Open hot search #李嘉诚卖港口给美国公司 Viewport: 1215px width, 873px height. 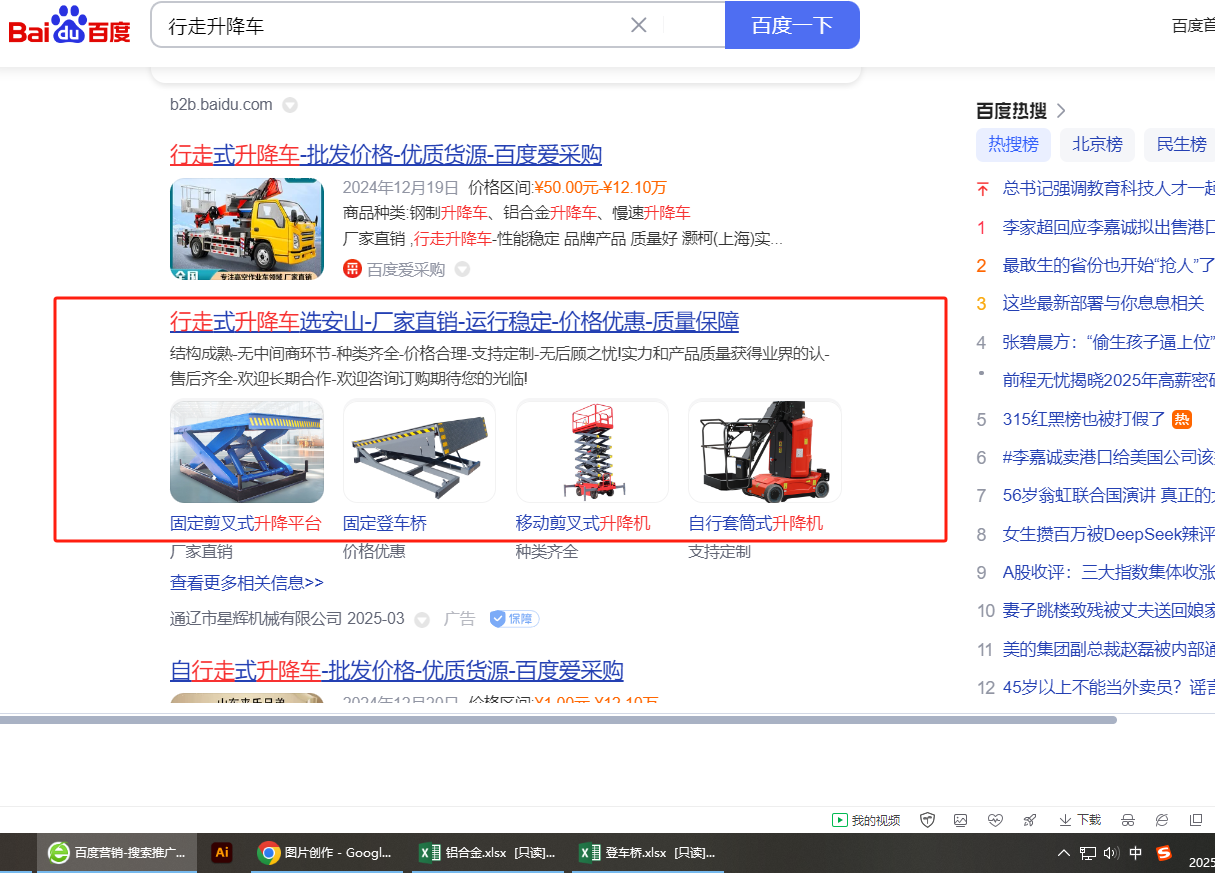(x=1109, y=457)
